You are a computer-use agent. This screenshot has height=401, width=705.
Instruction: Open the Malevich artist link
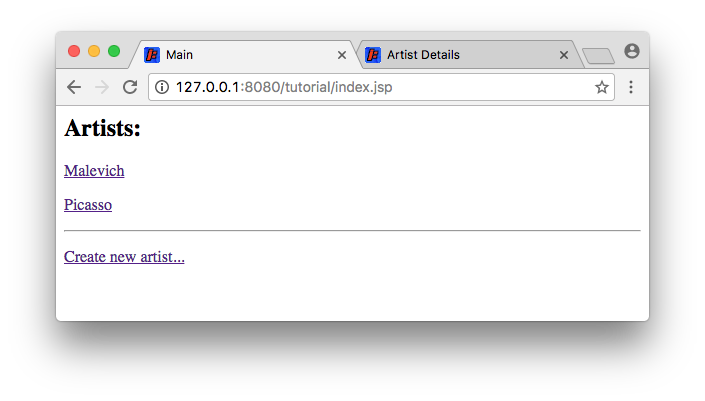[94, 171]
